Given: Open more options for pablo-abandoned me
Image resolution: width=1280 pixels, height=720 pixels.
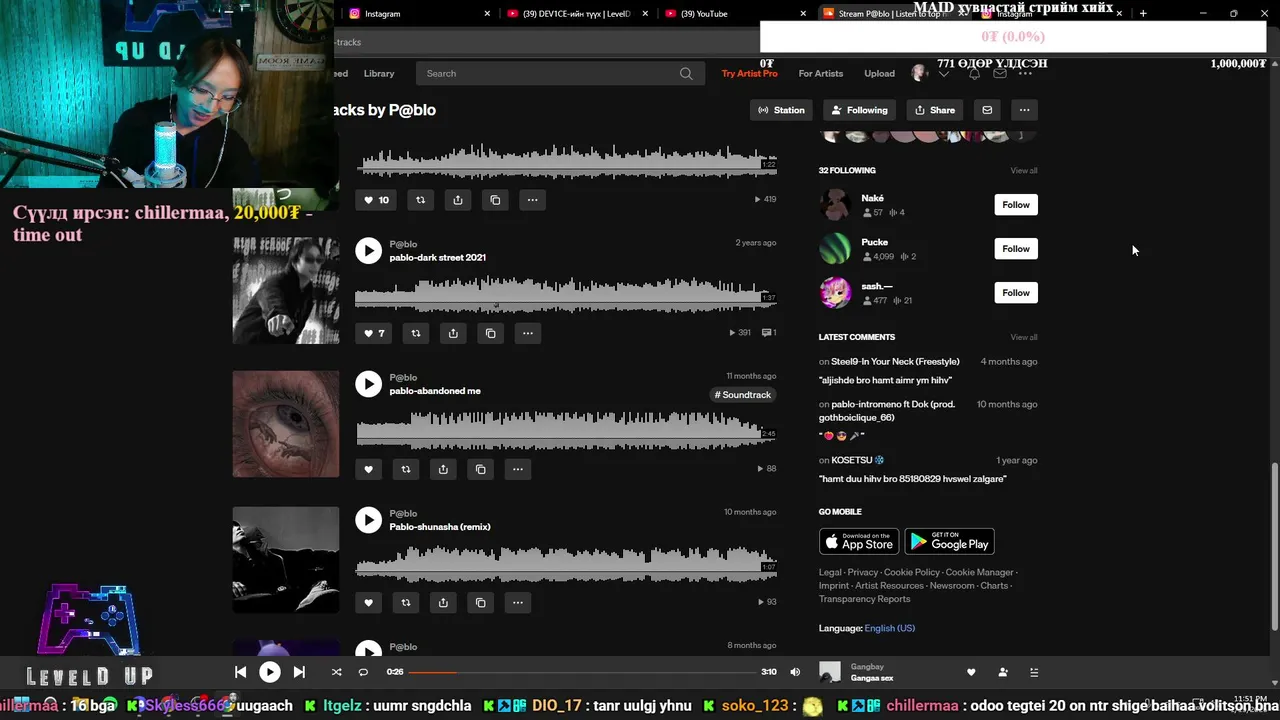Looking at the screenshot, I should (517, 469).
